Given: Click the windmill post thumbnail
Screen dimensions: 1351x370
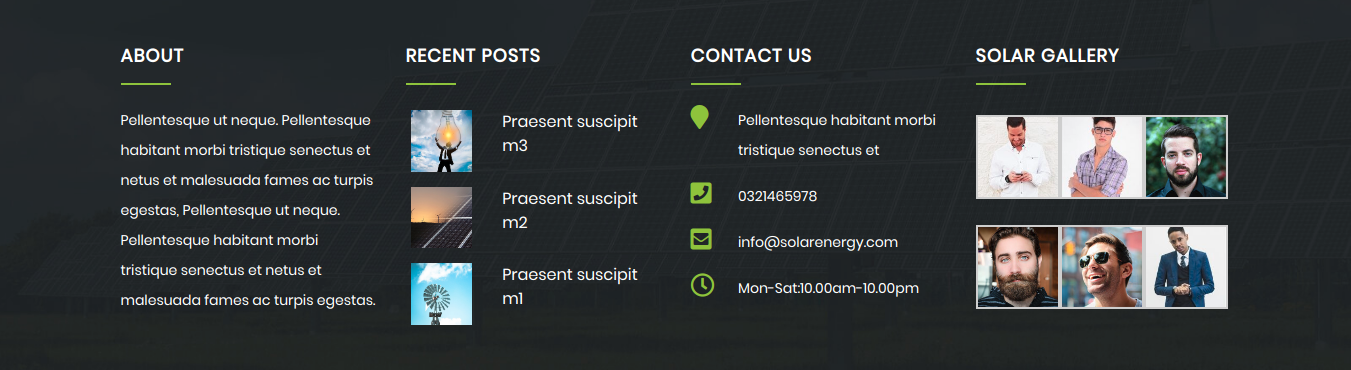Looking at the screenshot, I should 441,294.
